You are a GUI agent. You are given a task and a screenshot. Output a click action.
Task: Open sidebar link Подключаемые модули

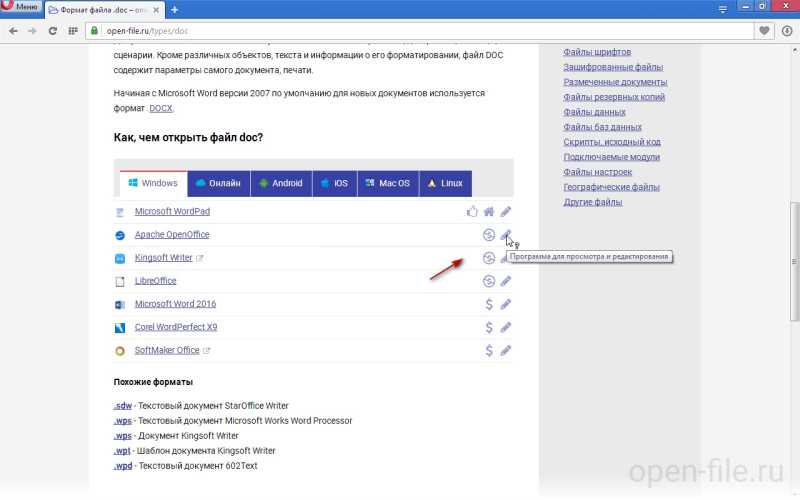611,157
